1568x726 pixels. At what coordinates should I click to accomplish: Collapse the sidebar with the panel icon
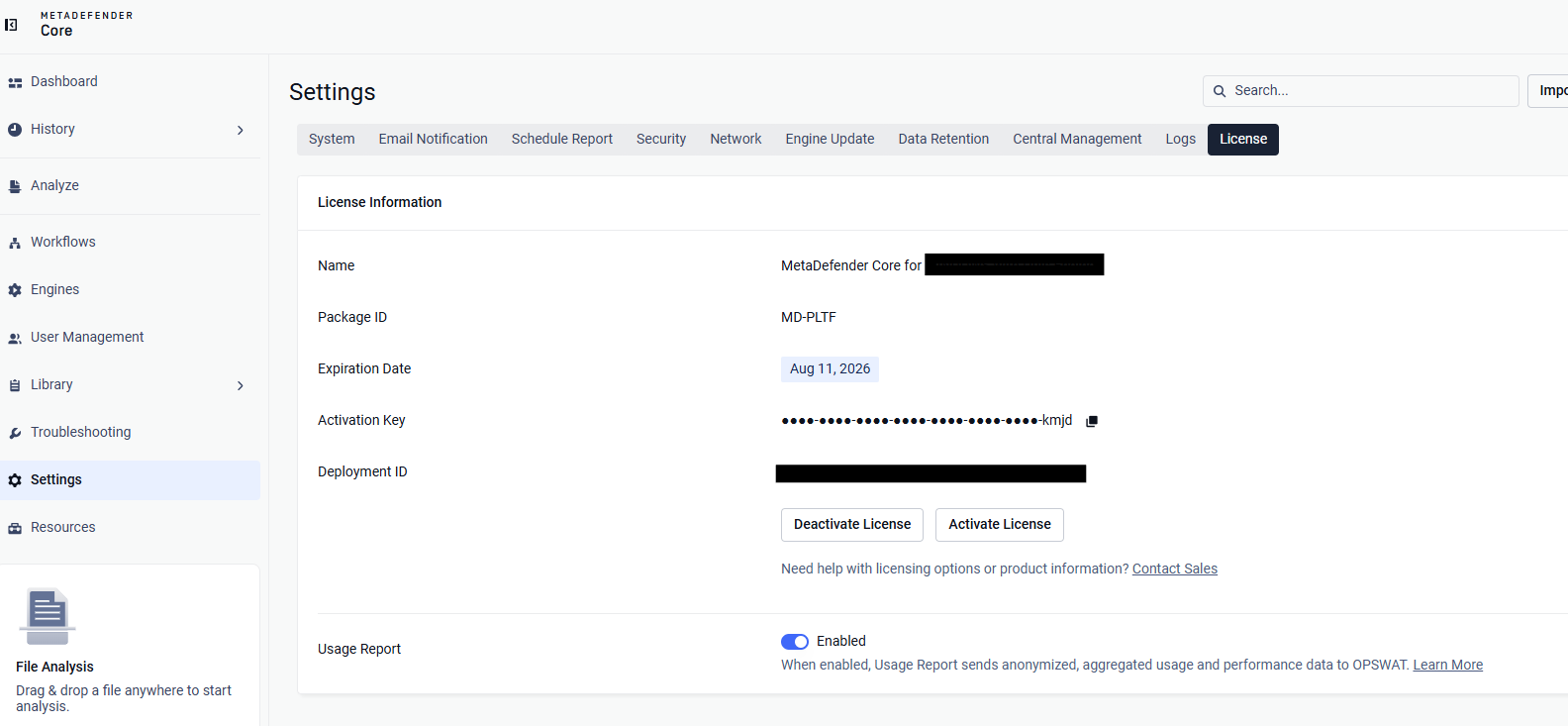coord(12,25)
